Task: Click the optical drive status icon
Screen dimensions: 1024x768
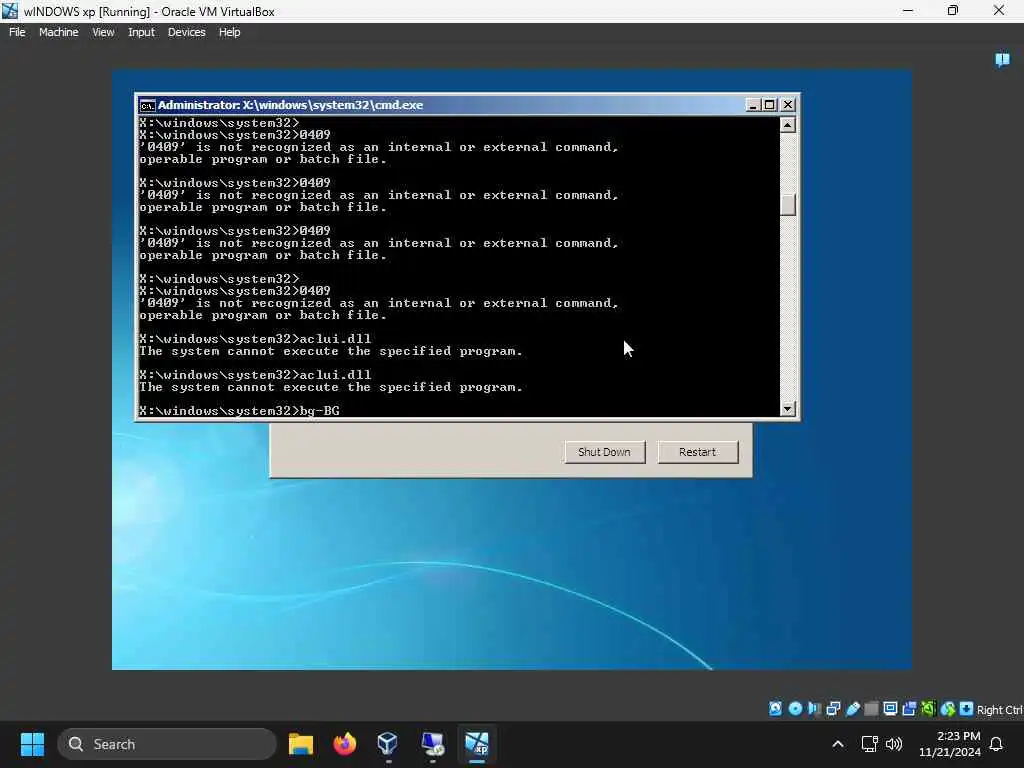Action: pos(795,709)
